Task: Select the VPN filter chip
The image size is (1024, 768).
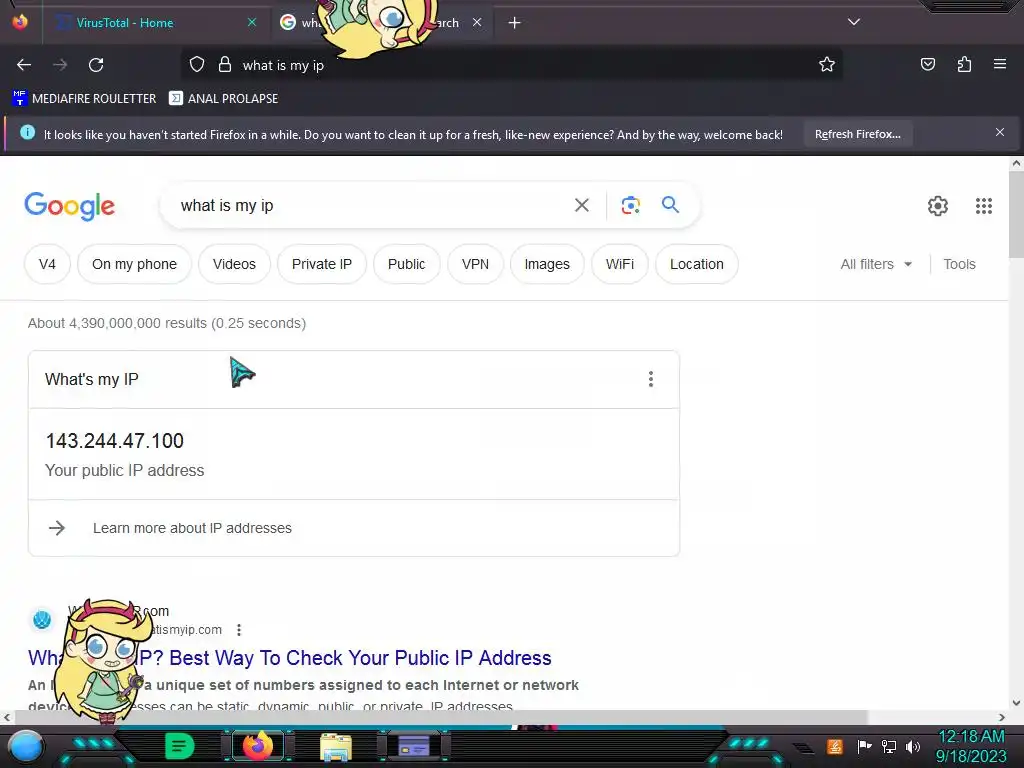Action: click(x=475, y=264)
